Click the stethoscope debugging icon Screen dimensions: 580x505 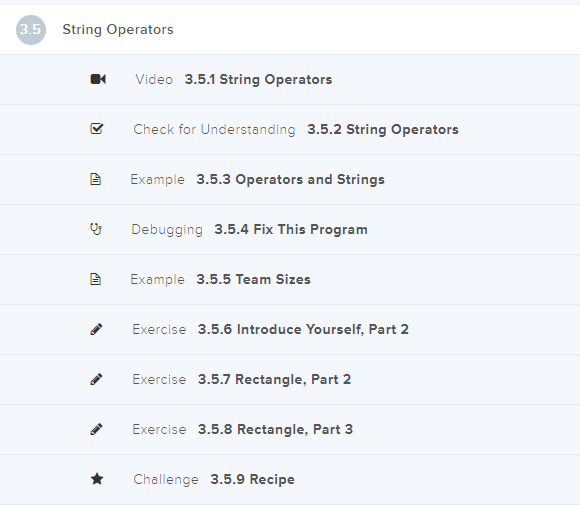(x=96, y=229)
